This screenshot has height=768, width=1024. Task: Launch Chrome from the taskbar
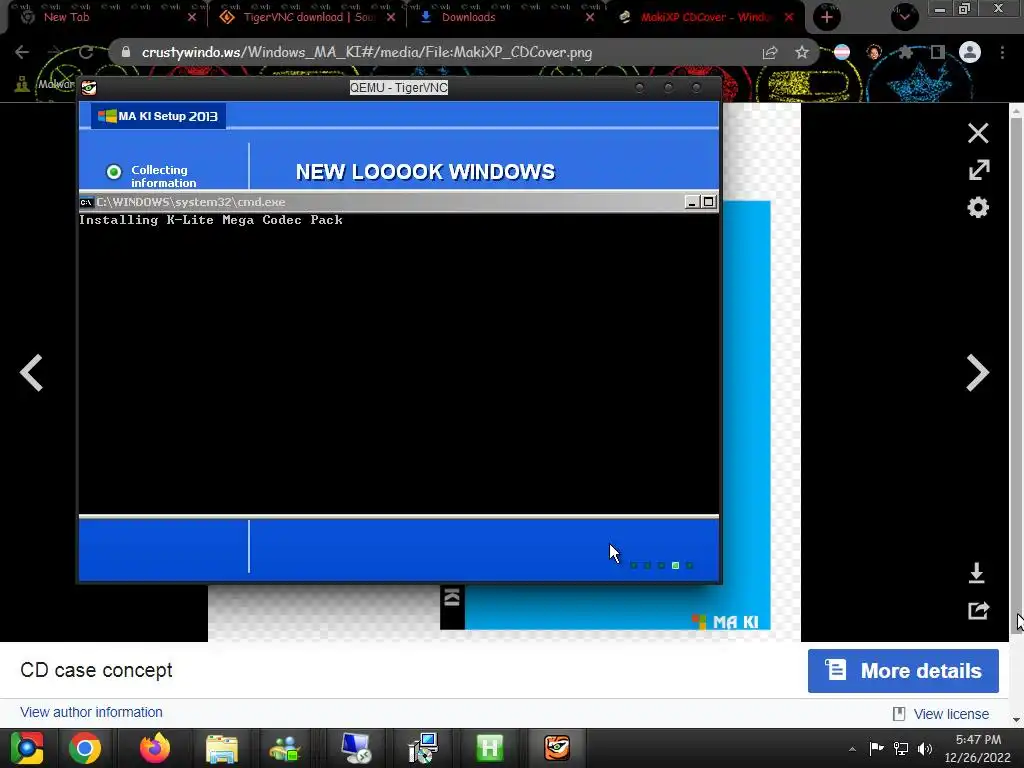click(85, 748)
